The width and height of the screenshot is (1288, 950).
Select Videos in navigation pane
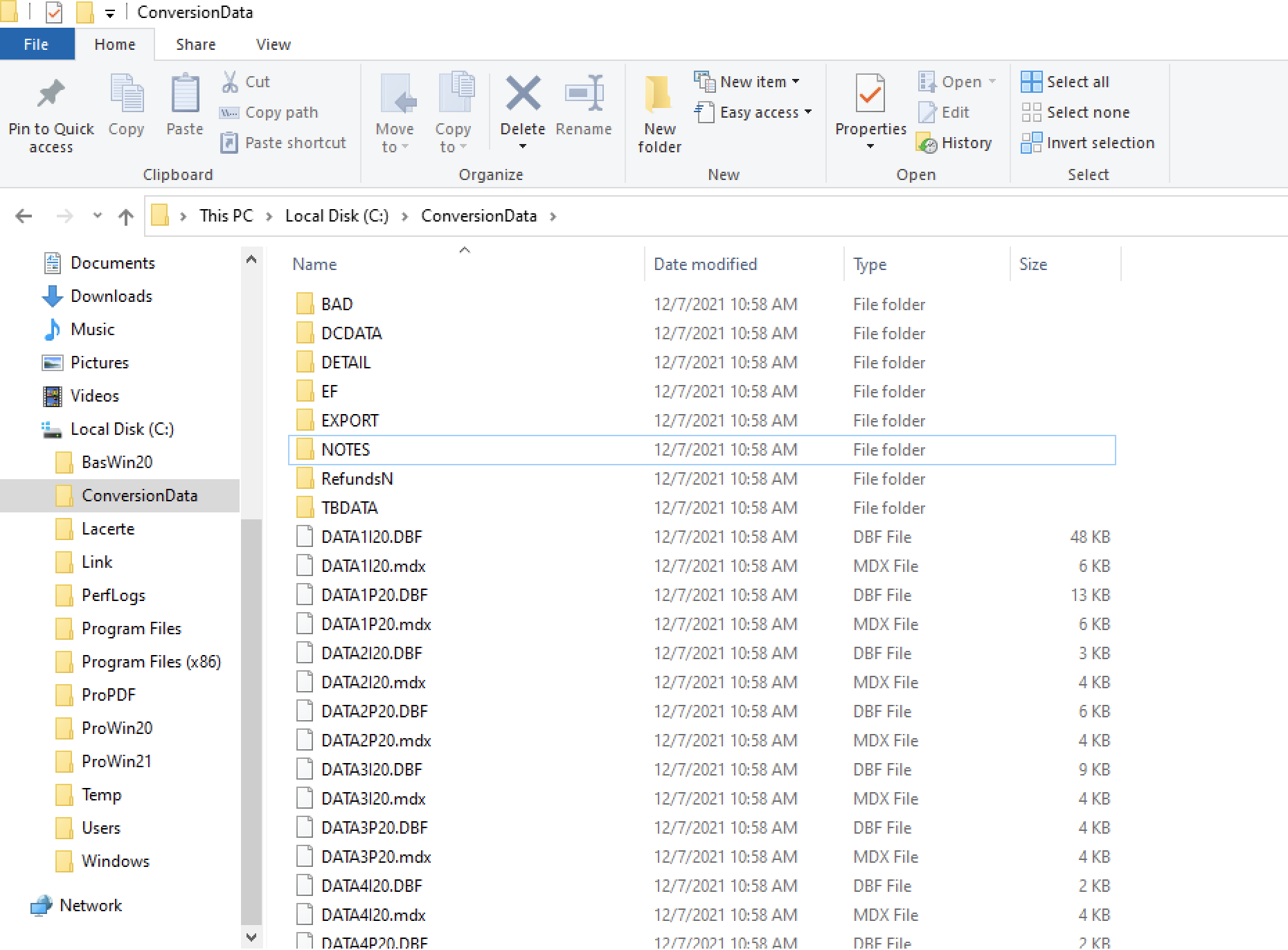click(81, 396)
